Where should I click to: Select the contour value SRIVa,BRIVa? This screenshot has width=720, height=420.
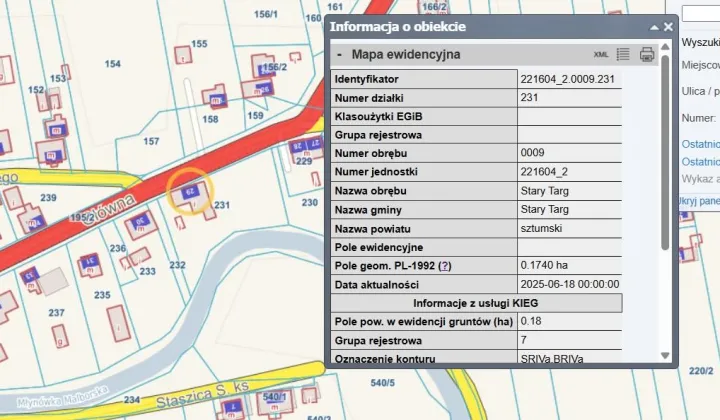pos(551,358)
